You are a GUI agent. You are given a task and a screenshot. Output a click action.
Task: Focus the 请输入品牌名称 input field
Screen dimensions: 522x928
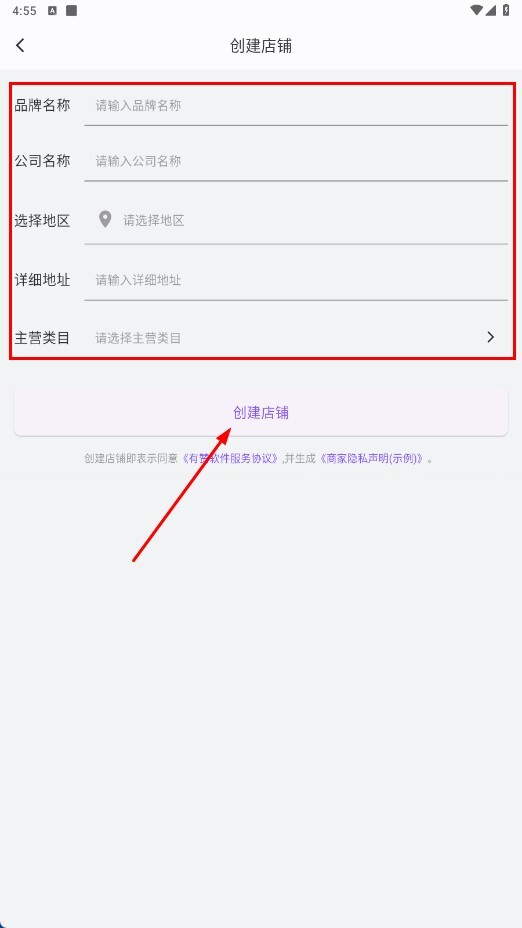click(296, 106)
